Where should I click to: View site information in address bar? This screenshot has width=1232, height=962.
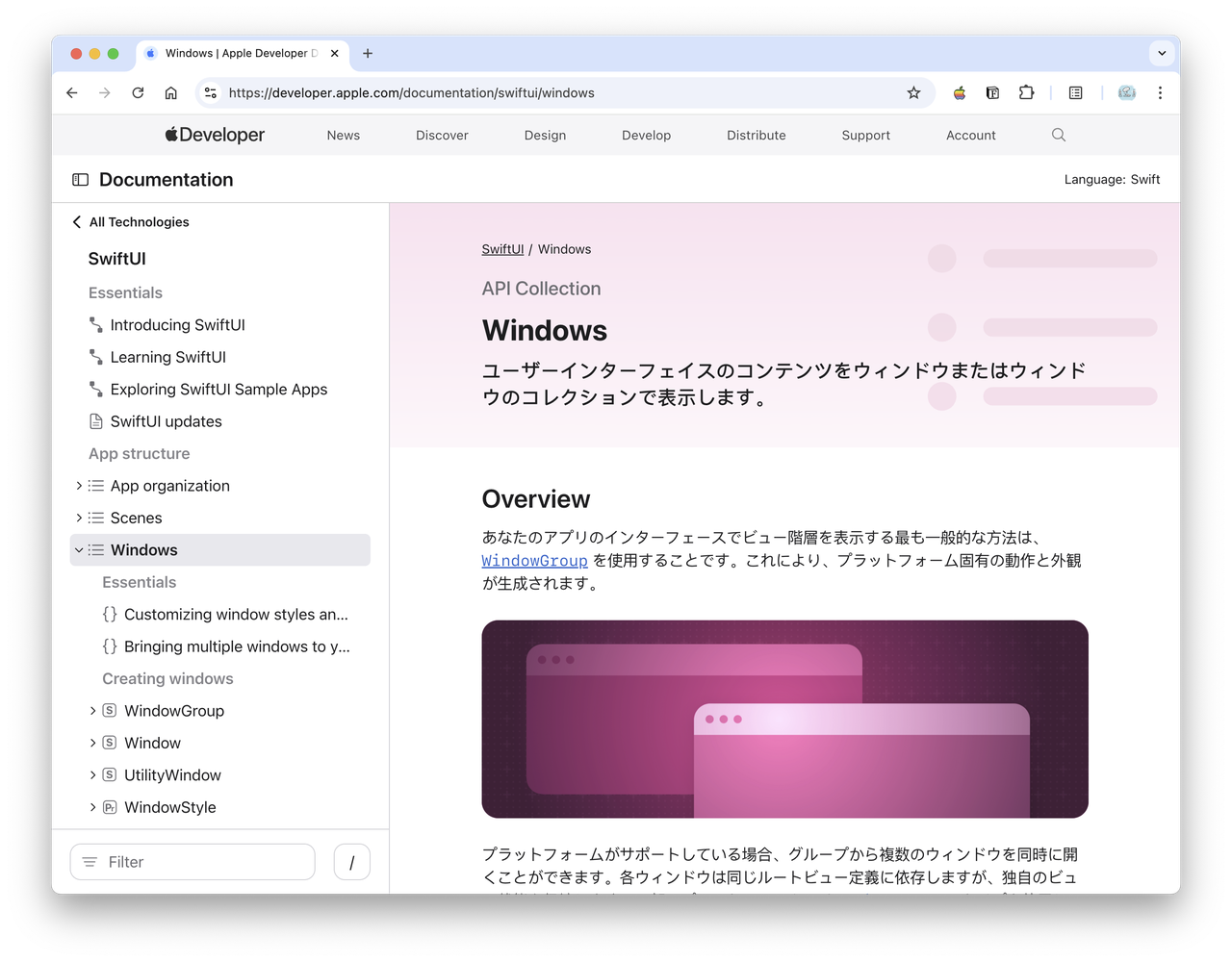point(211,93)
